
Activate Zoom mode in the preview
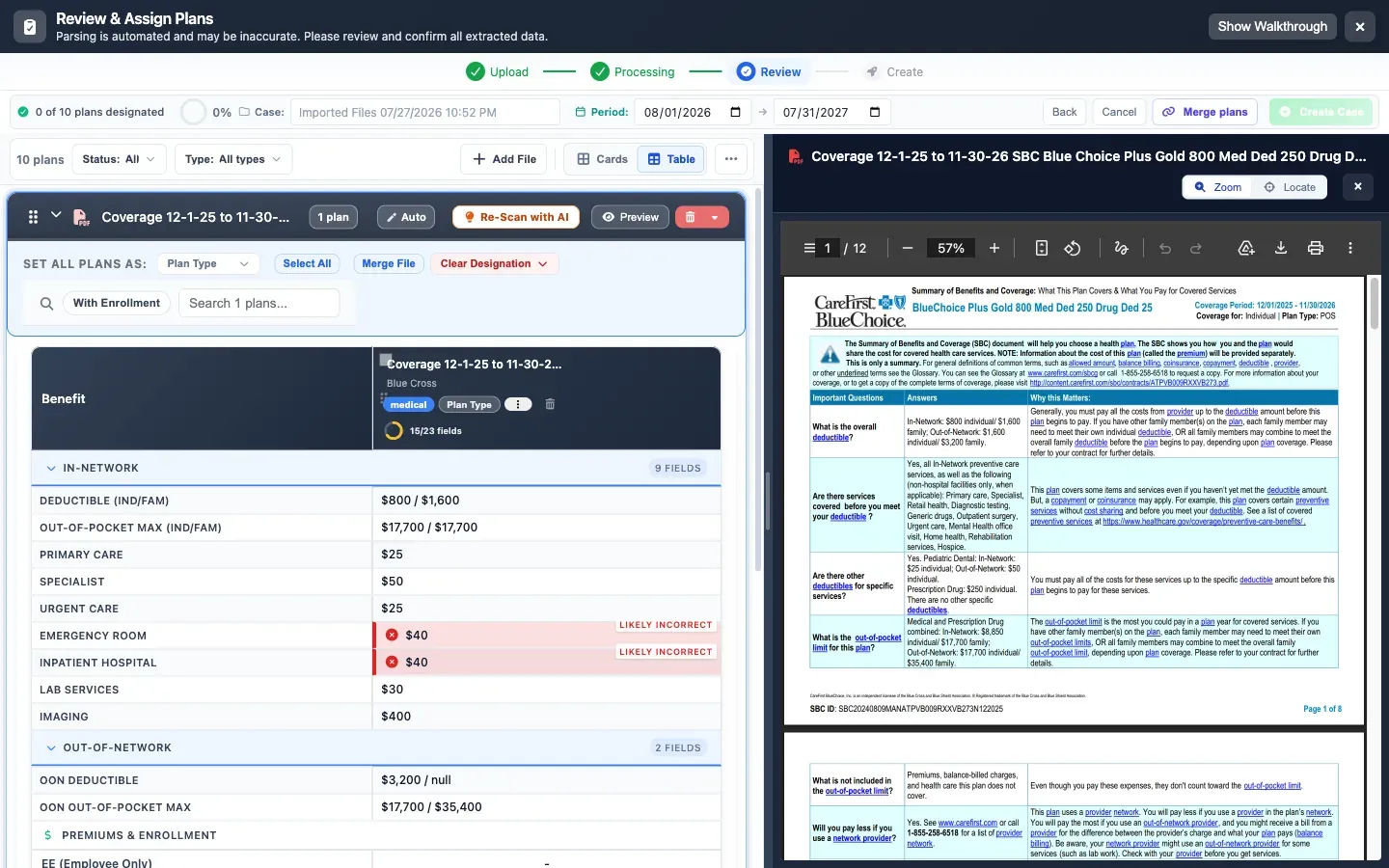[1217, 187]
